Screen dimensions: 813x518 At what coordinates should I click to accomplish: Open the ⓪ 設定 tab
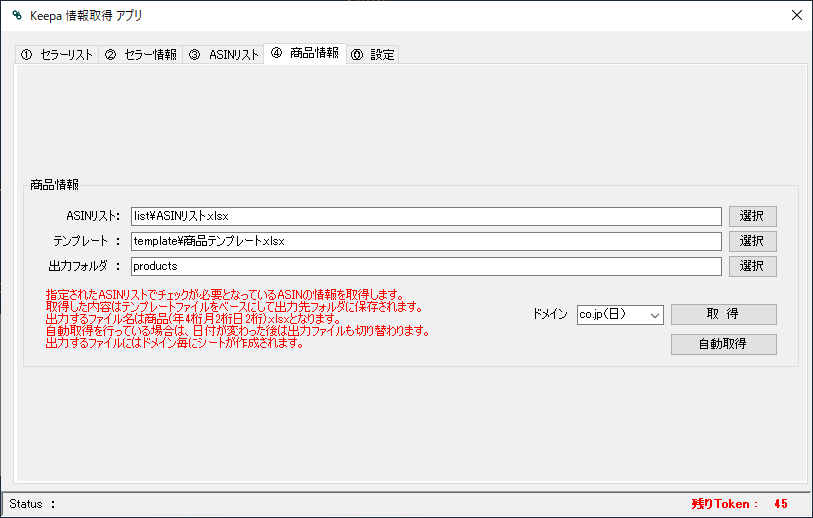click(x=373, y=54)
